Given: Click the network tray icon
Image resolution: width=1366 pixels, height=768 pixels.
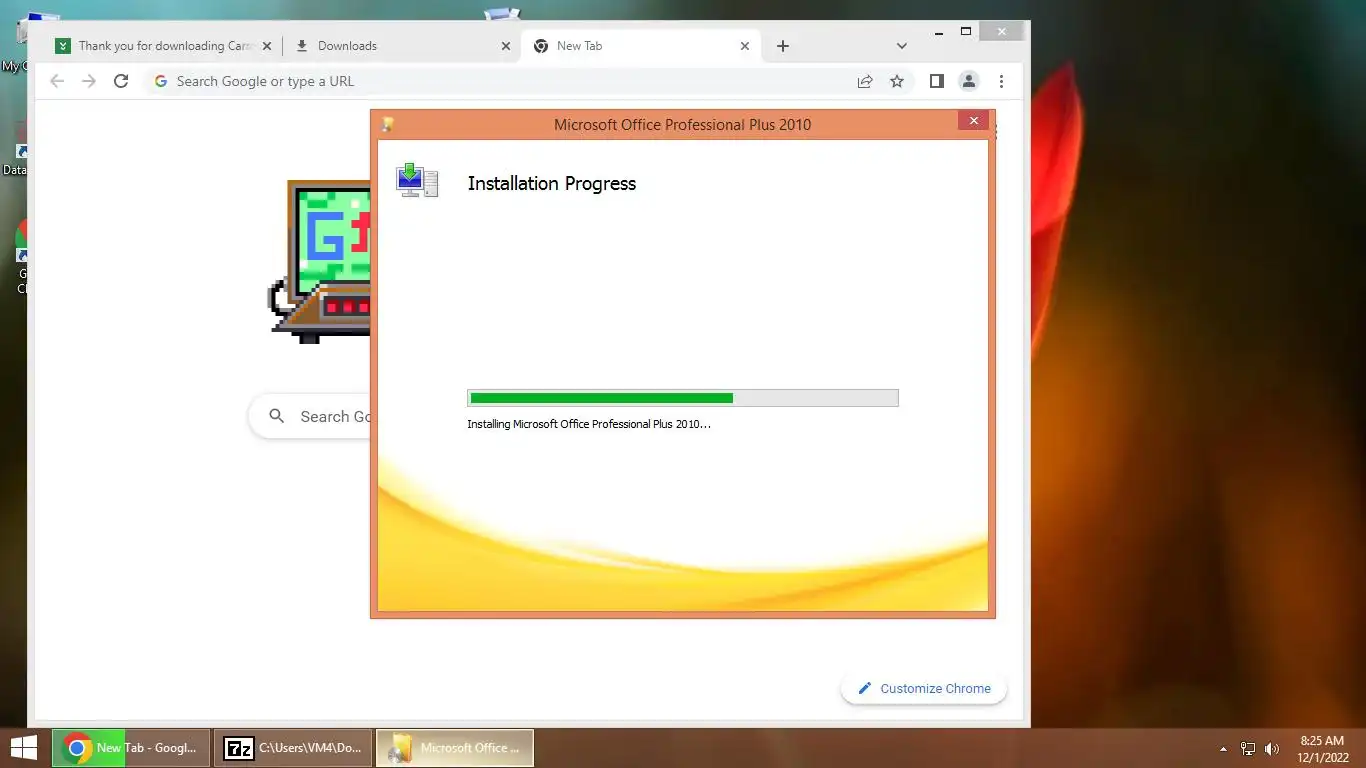Looking at the screenshot, I should point(1247,748).
